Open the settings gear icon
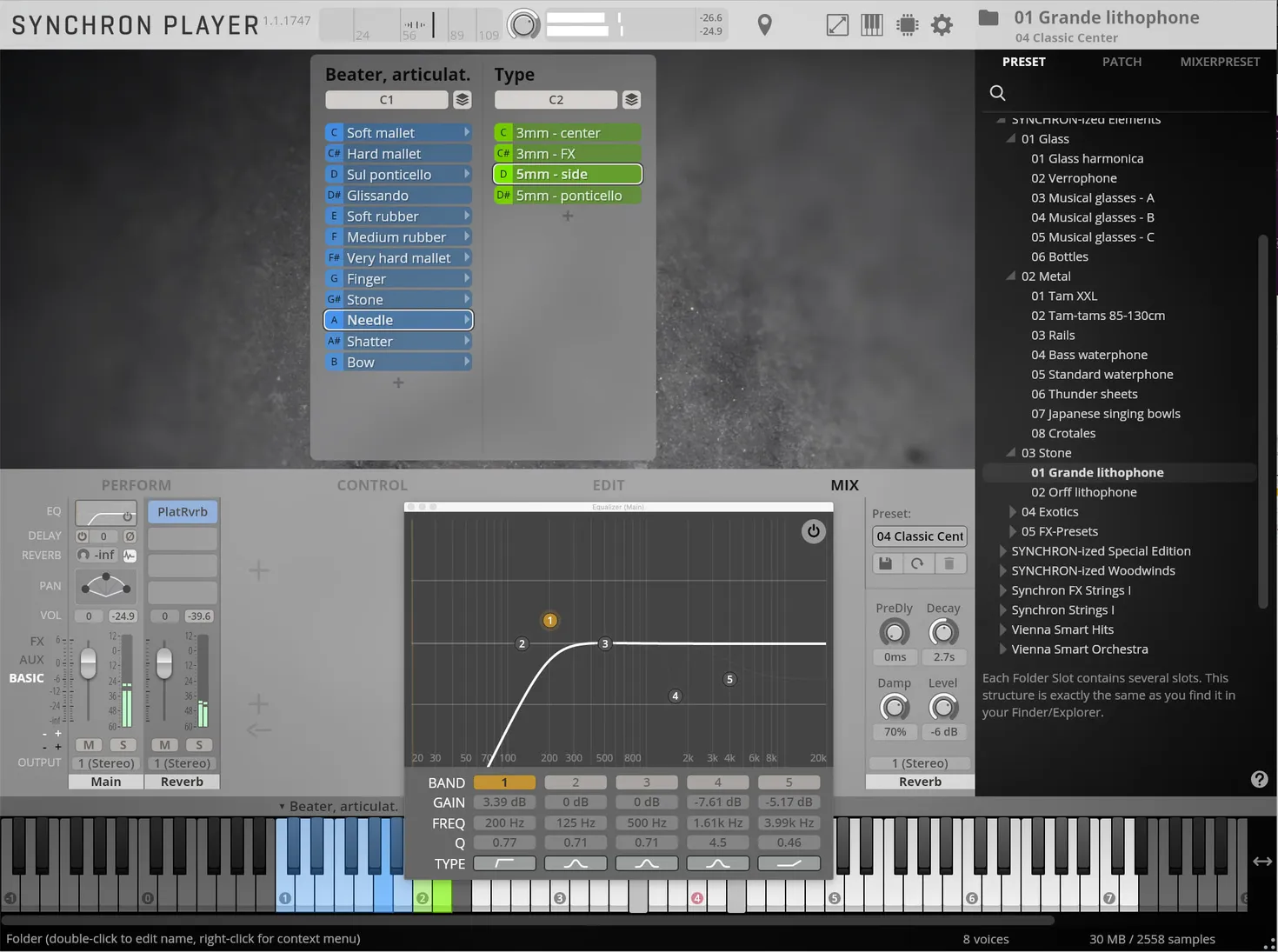Image resolution: width=1278 pixels, height=952 pixels. pyautogui.click(x=942, y=25)
